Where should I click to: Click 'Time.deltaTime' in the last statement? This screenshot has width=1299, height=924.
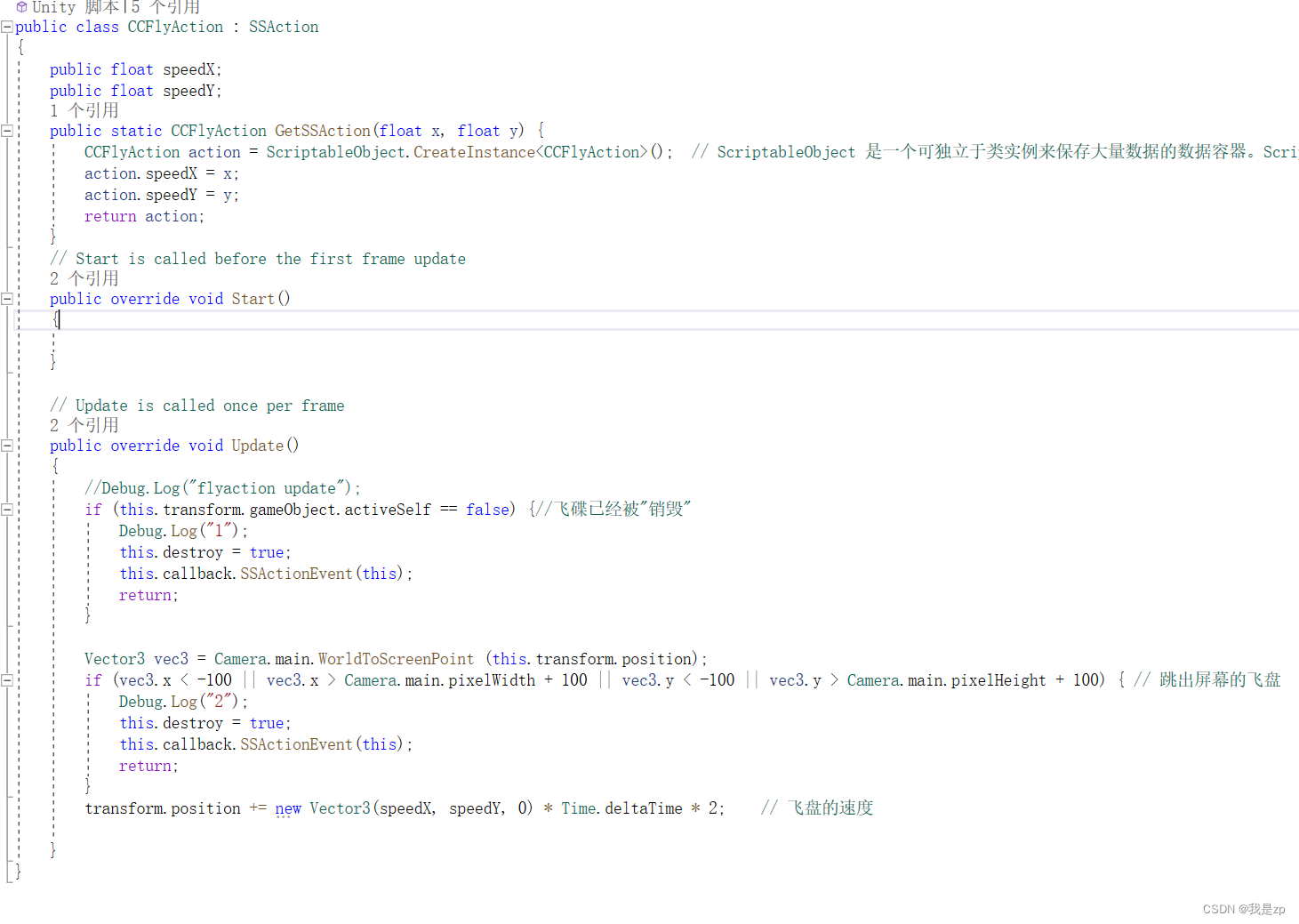pyautogui.click(x=621, y=808)
